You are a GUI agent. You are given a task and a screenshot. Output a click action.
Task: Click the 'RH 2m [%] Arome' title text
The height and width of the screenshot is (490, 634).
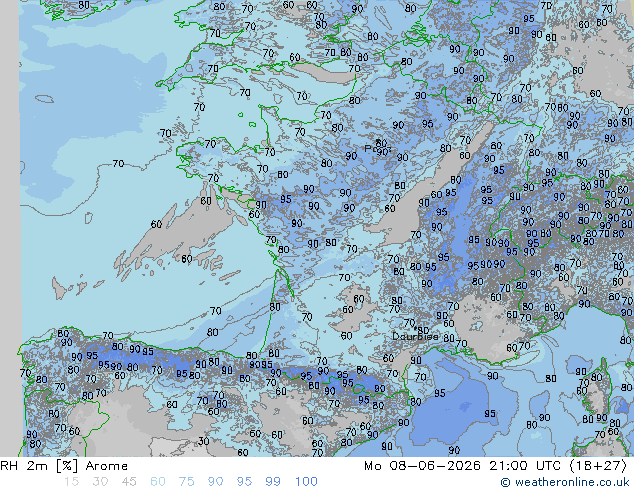pos(64,466)
